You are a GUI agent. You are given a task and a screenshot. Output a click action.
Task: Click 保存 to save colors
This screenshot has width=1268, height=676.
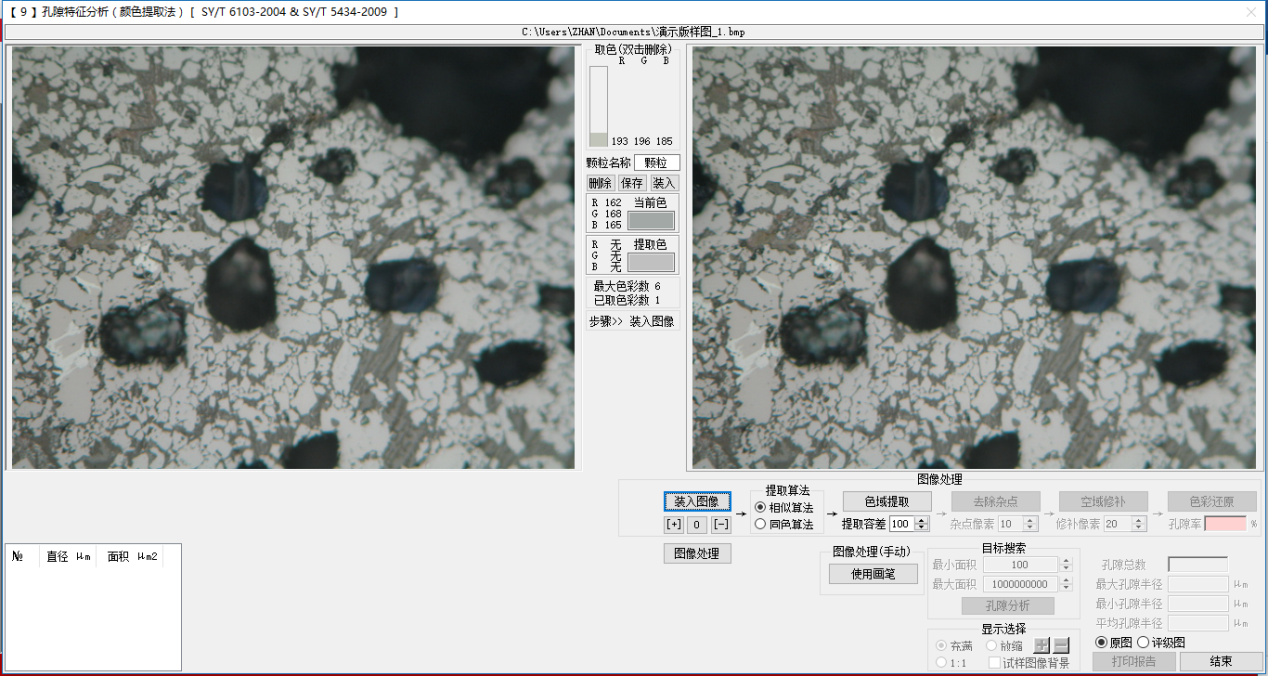[632, 183]
